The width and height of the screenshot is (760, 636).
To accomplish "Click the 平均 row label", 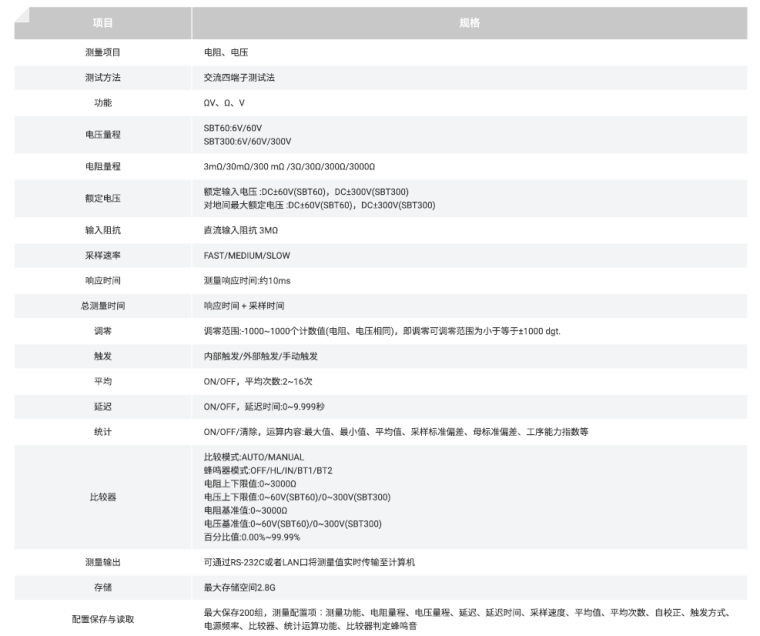I will pyautogui.click(x=103, y=381).
